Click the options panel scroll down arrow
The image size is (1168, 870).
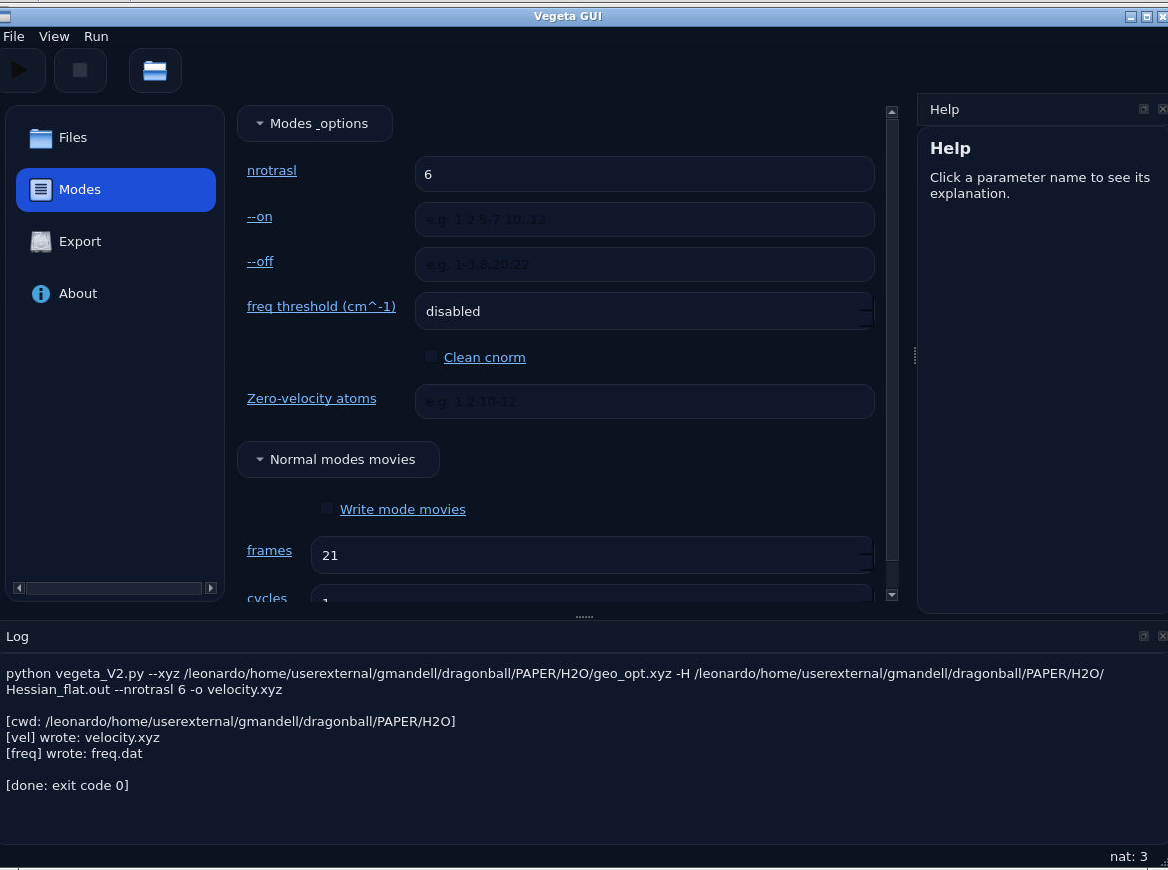click(x=892, y=594)
